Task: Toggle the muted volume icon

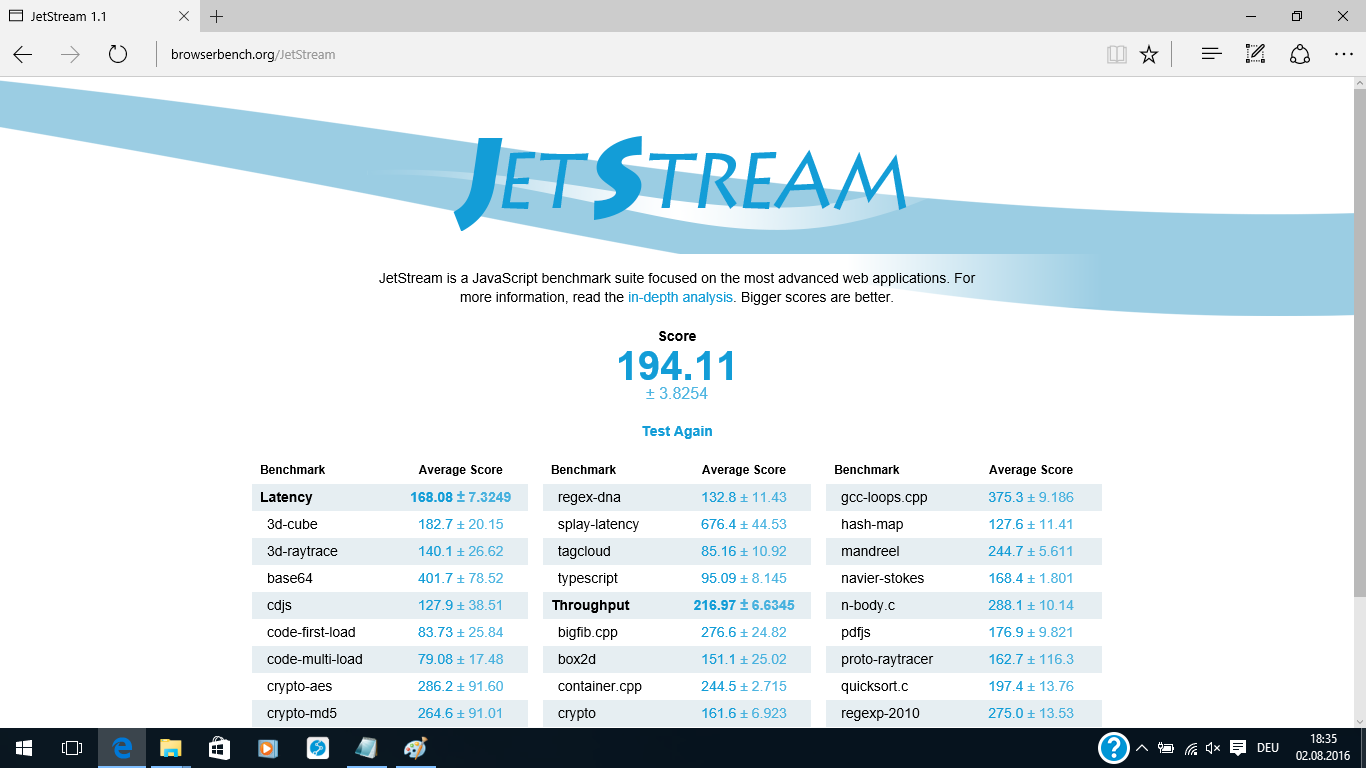Action: point(1213,748)
